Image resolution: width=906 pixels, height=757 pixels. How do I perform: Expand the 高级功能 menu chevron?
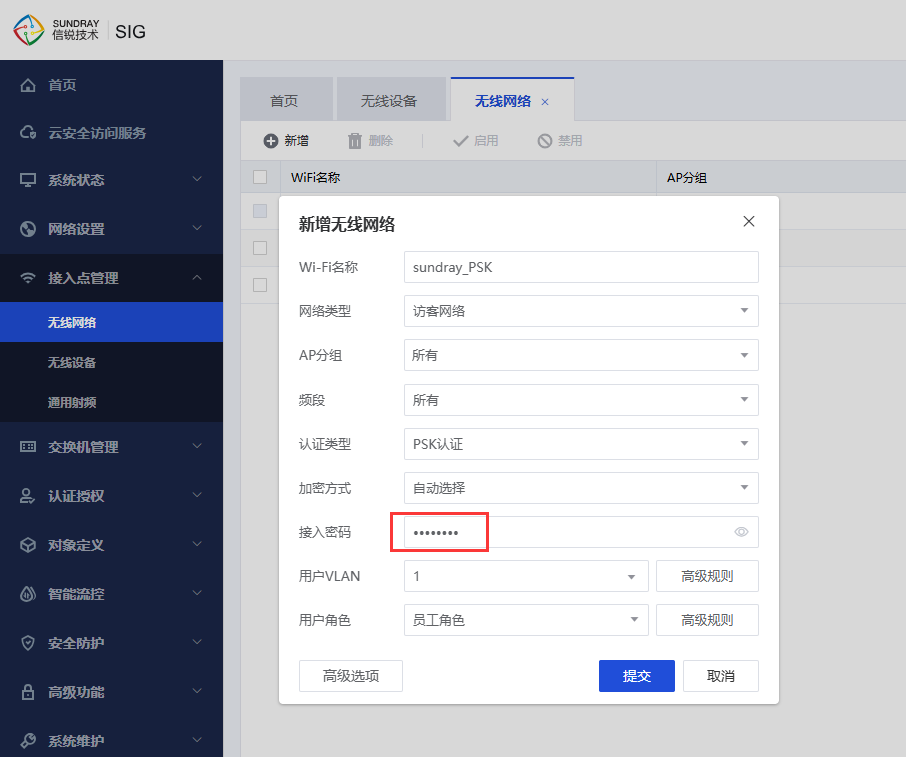click(x=197, y=691)
